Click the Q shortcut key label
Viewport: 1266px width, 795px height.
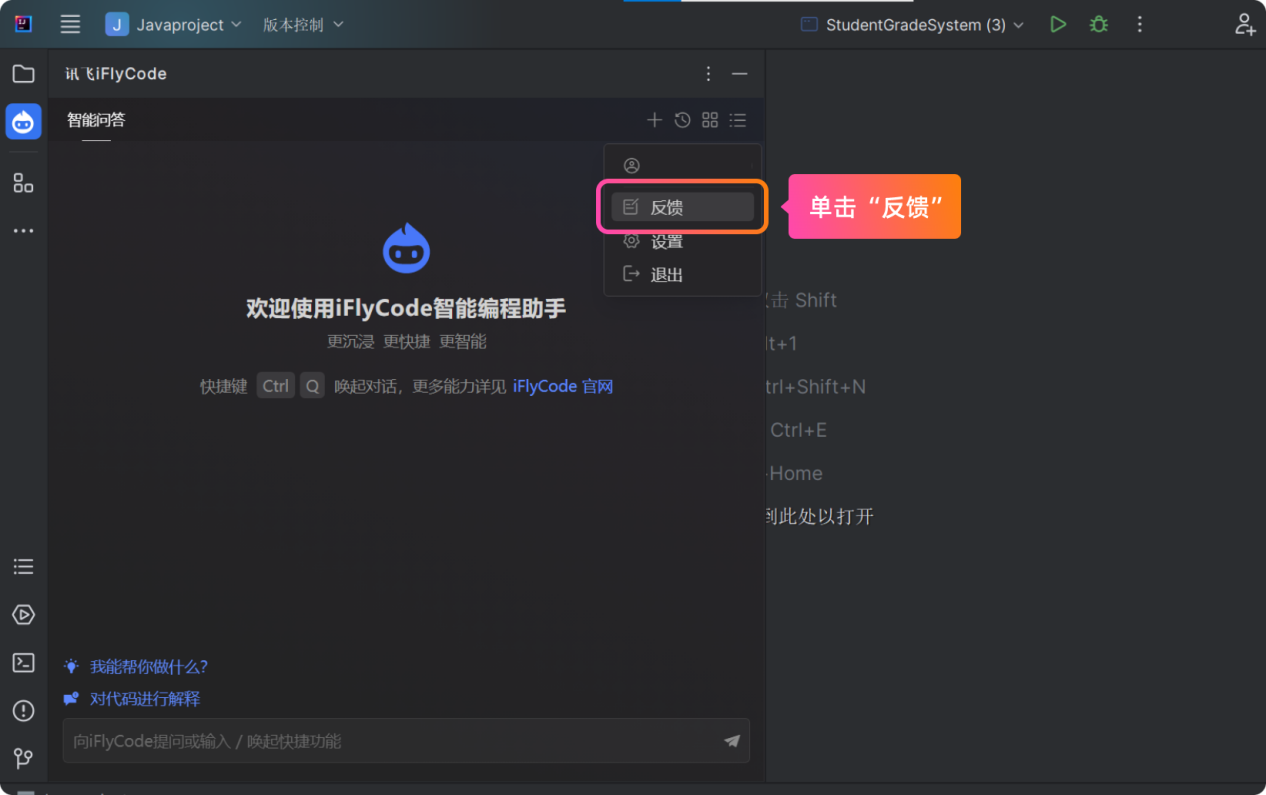coord(313,386)
